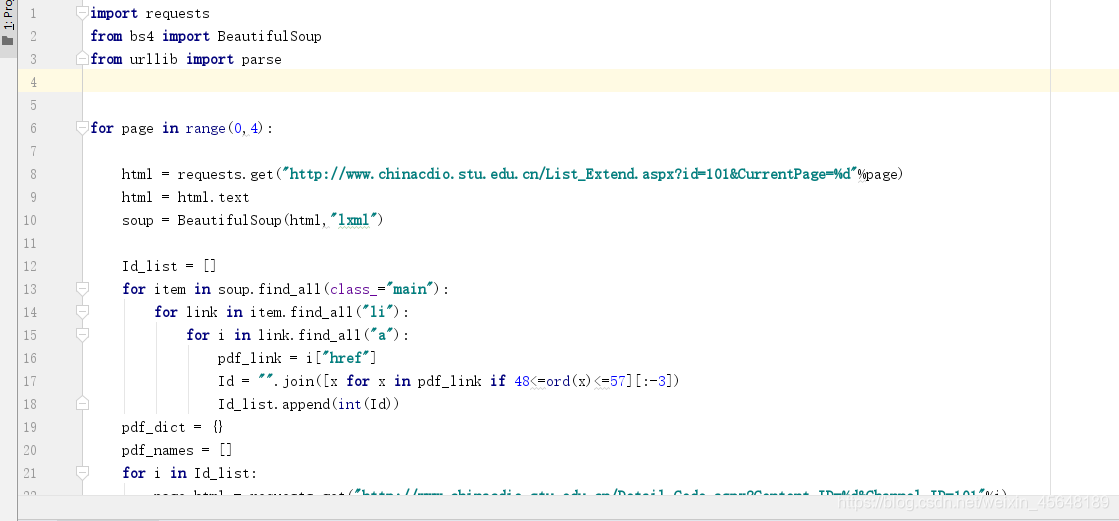Click 'int(Id)' on line 18
This screenshot has height=521, width=1119.
(x=364, y=404)
